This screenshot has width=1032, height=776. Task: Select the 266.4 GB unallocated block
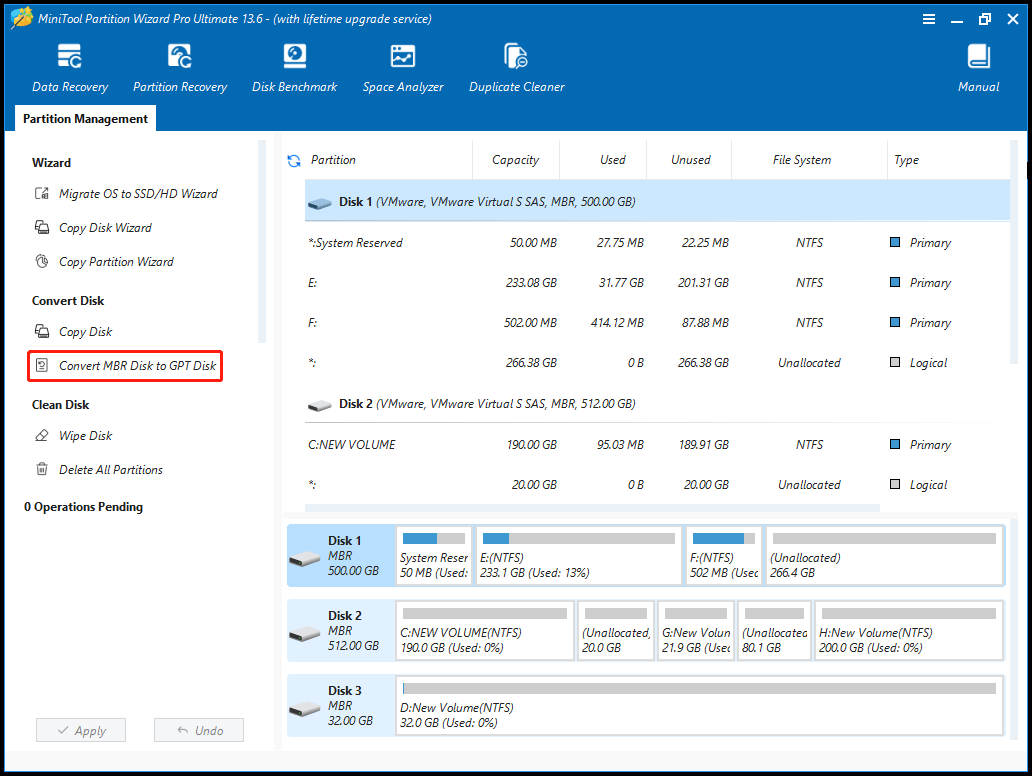[885, 556]
